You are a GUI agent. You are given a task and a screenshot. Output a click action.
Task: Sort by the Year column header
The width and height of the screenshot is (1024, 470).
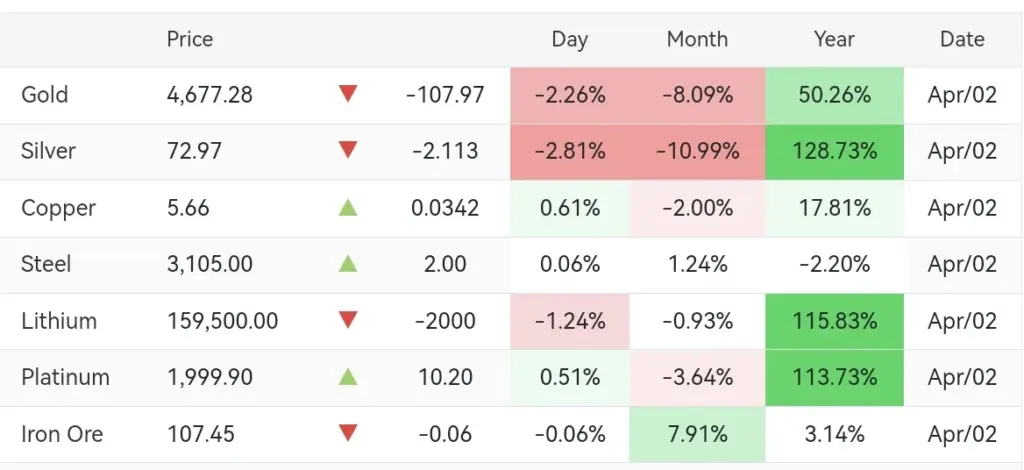834,40
